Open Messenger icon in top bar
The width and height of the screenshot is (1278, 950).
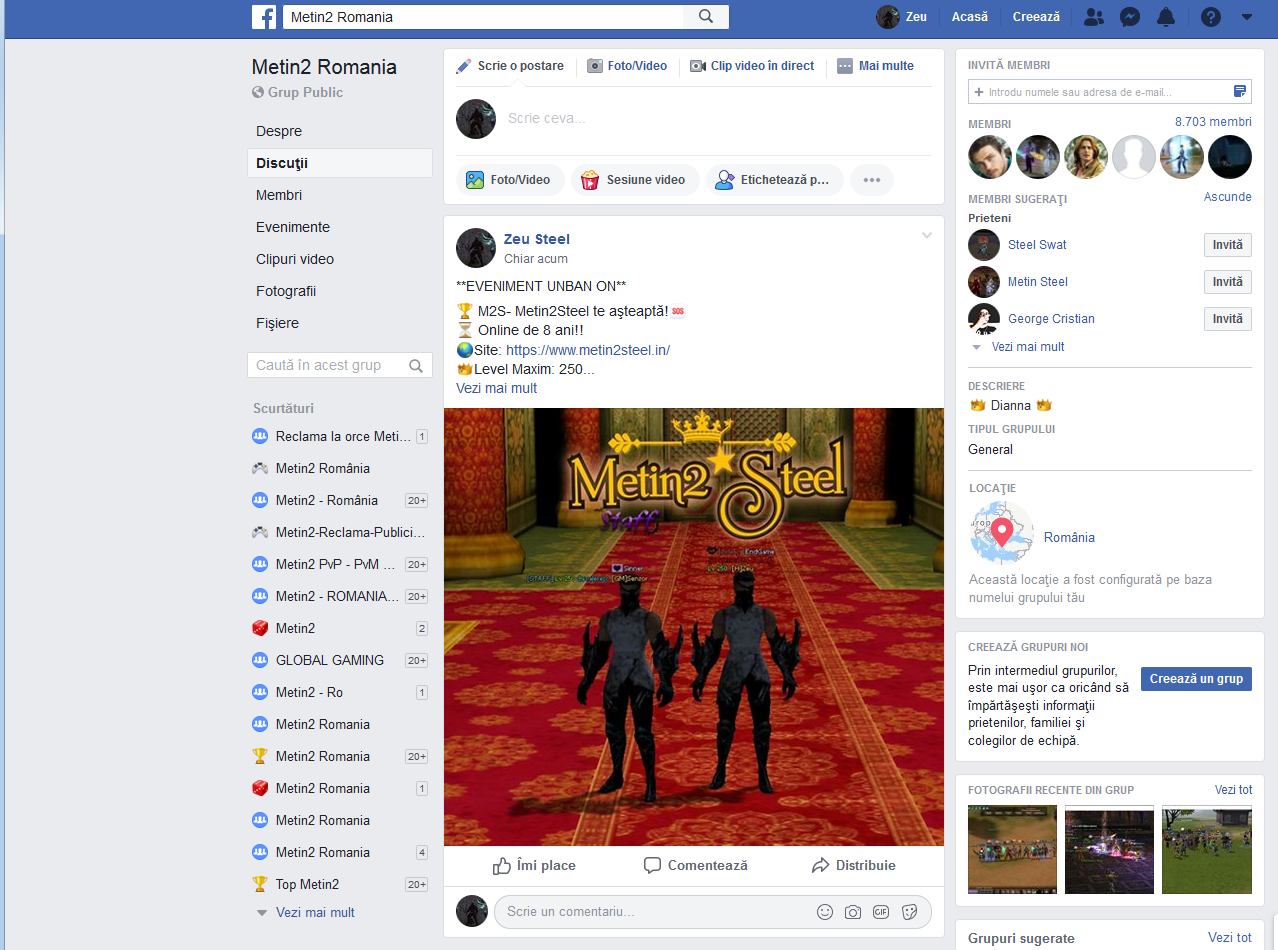(x=1130, y=17)
